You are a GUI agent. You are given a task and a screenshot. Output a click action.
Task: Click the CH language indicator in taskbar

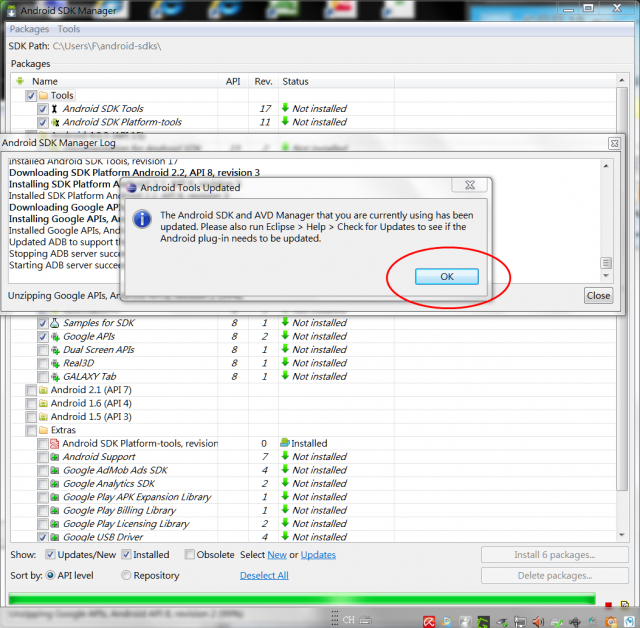[x=348, y=620]
